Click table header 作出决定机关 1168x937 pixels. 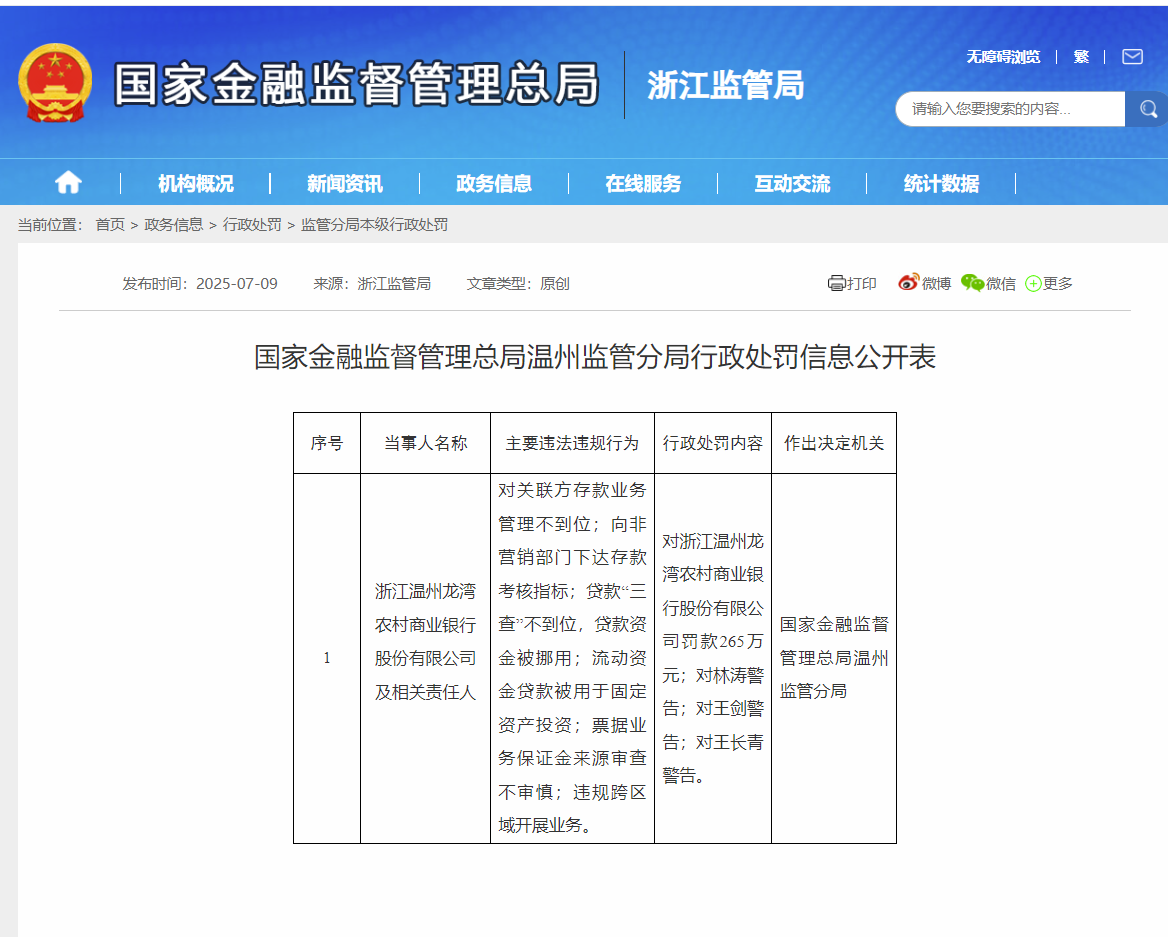pos(834,443)
